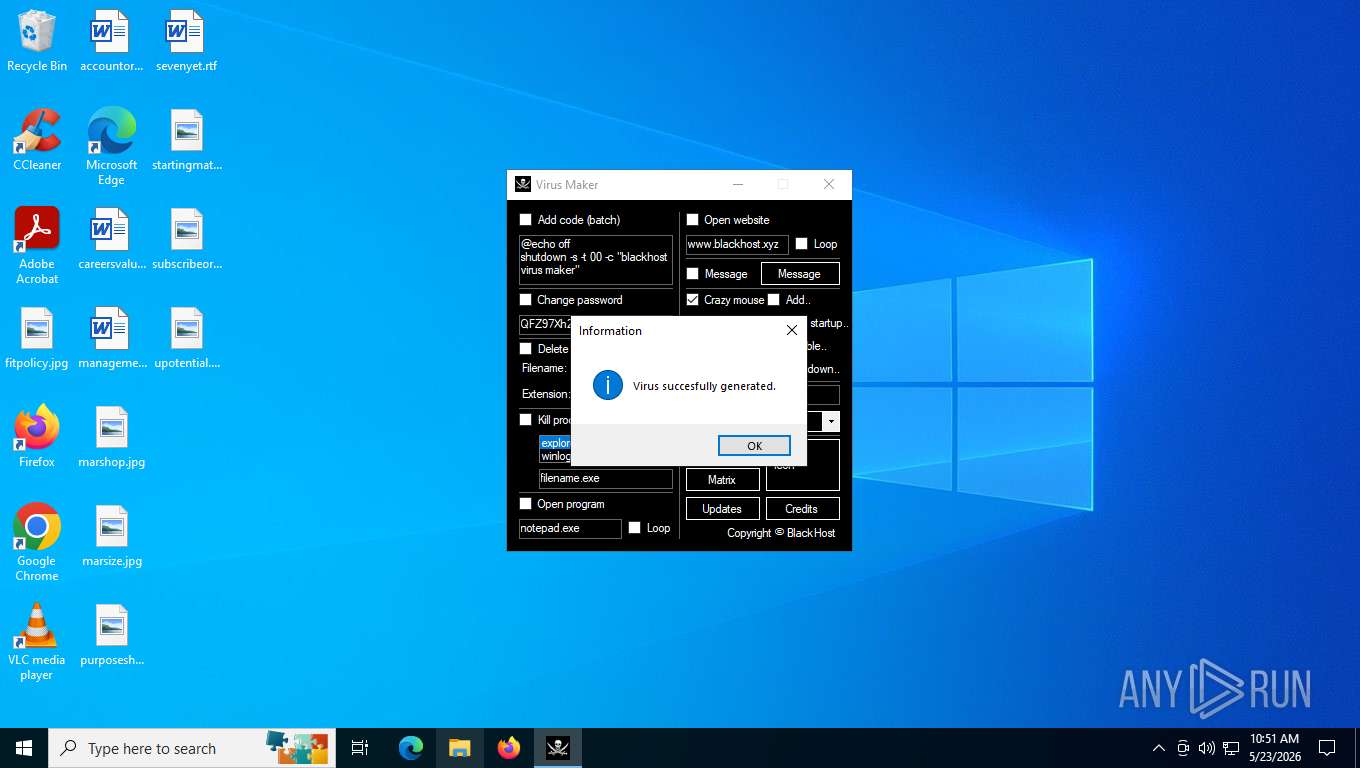This screenshot has width=1360, height=768.
Task: Select the marsize.jpg desktop file
Action: (x=111, y=536)
